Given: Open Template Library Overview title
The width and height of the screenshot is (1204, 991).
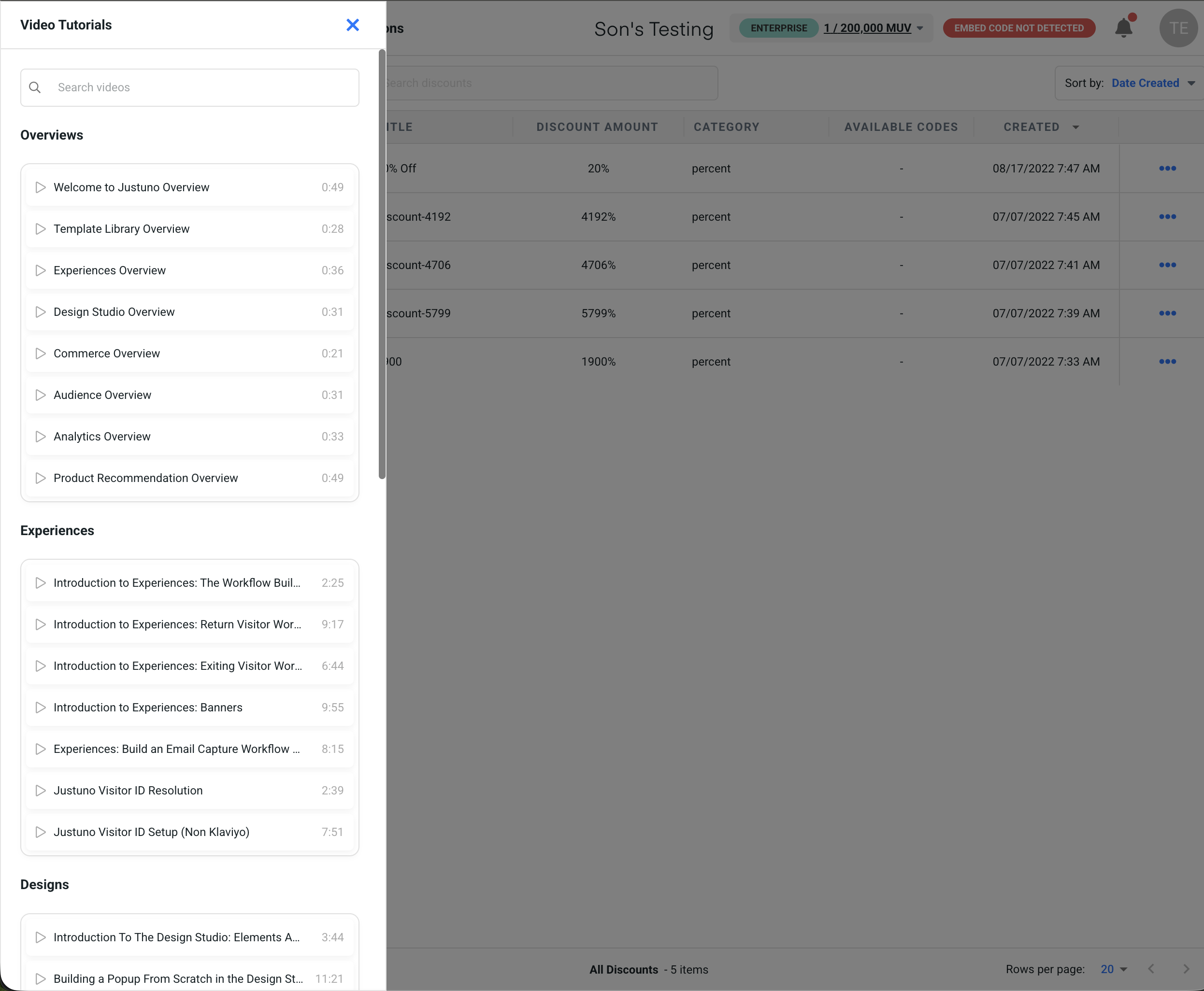Looking at the screenshot, I should [122, 229].
